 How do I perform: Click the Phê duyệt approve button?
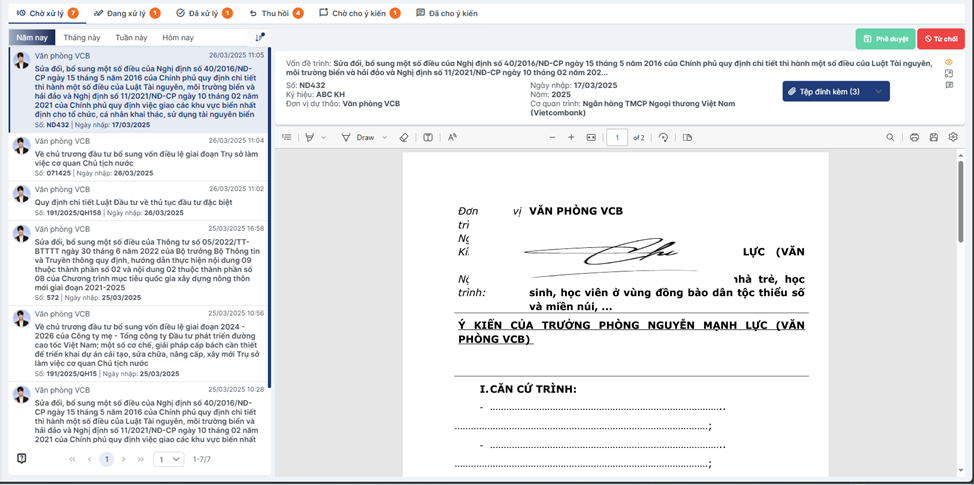tap(885, 39)
